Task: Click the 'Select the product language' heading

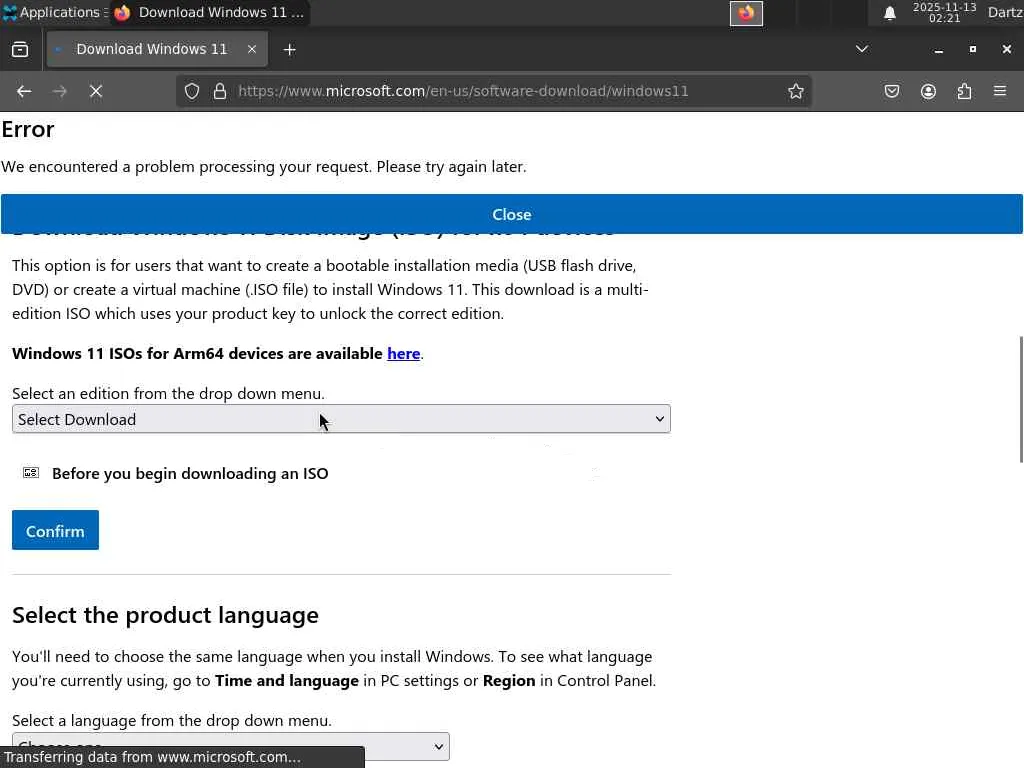Action: [165, 616]
